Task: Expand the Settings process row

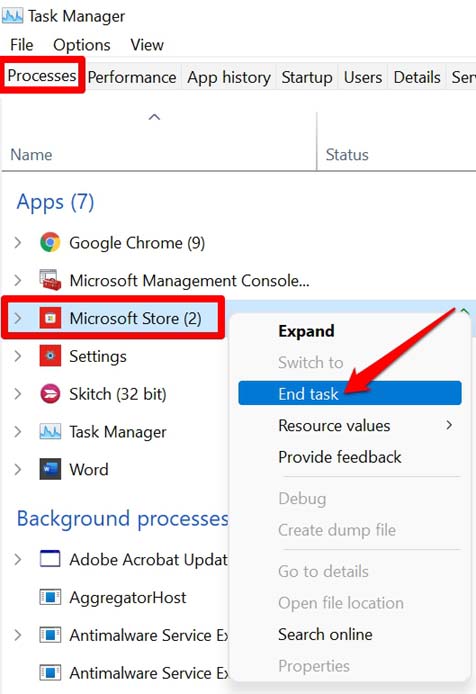Action: pyautogui.click(x=18, y=356)
